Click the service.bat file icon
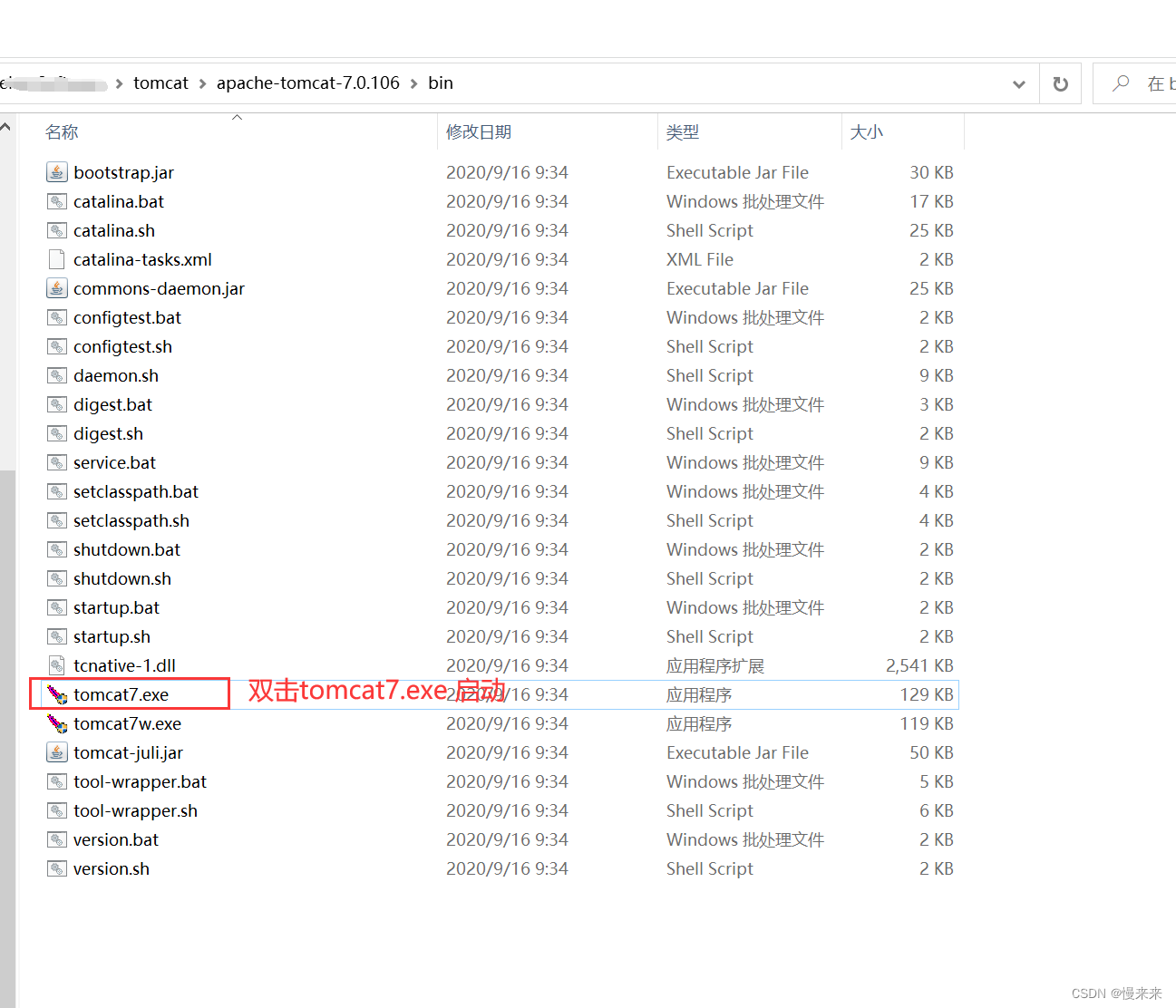1176x1008 pixels. point(57,462)
